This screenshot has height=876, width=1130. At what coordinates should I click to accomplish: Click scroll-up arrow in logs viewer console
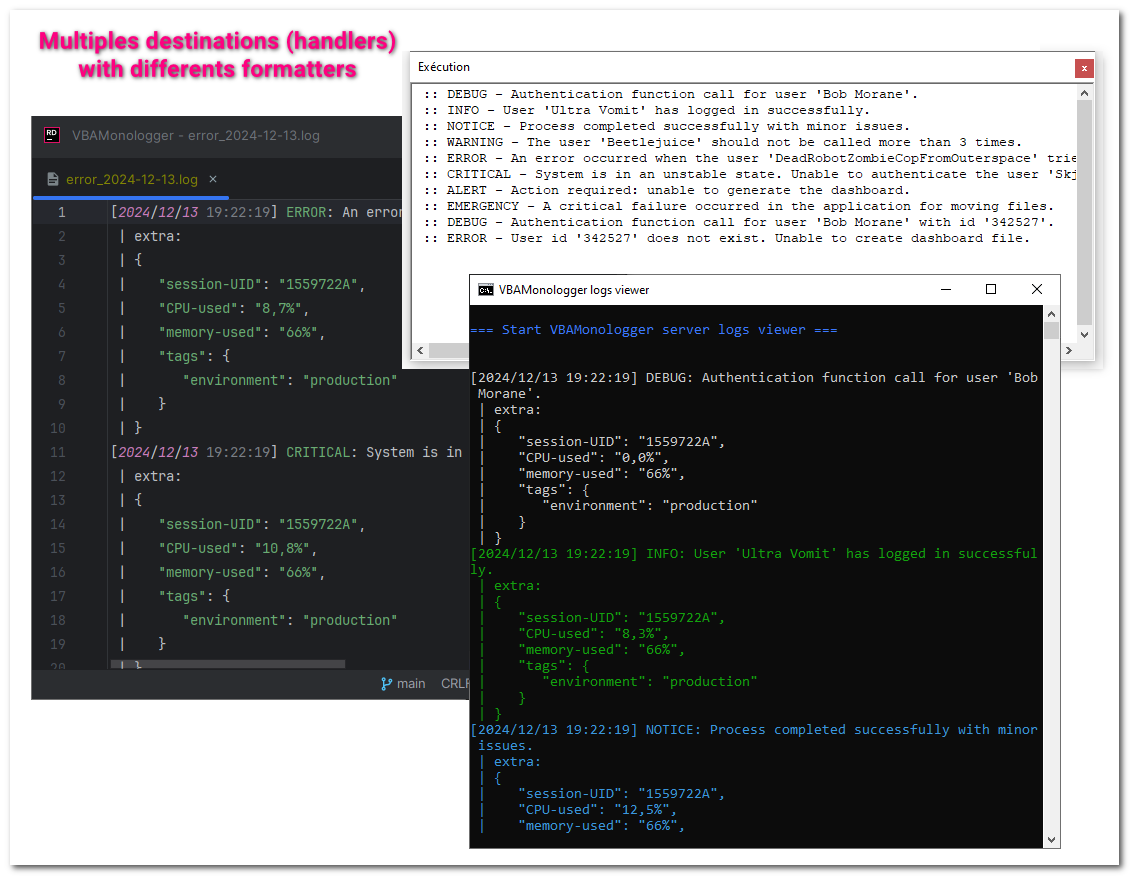pyautogui.click(x=1051, y=314)
